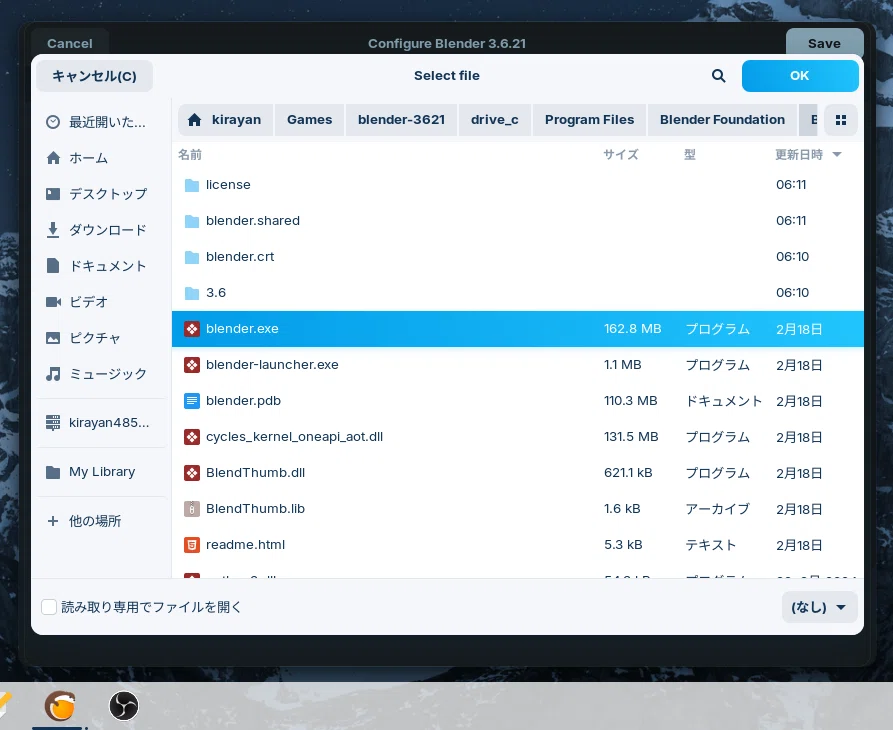Image resolution: width=893 pixels, height=730 pixels.
Task: Open the (なし) file filter dropdown
Action: (819, 607)
